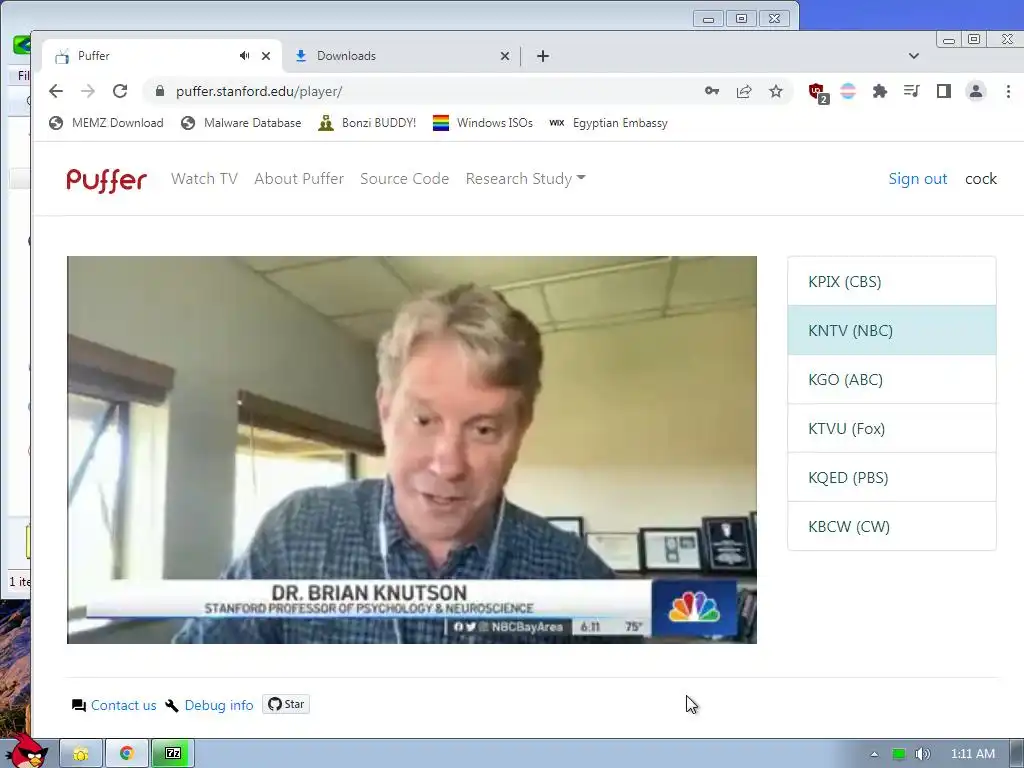
Task: Switch to KGO (ABC) channel
Action: (891, 379)
